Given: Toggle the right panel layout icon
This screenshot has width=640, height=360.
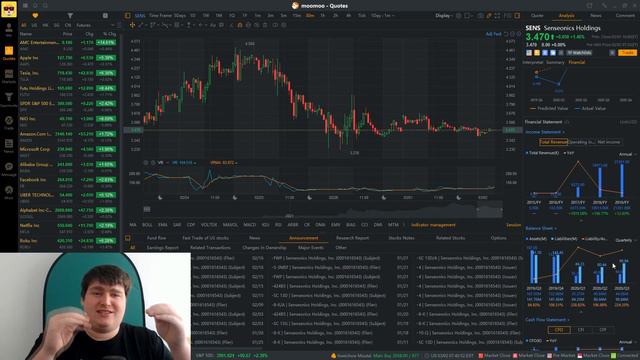Looking at the screenshot, I should click(517, 16).
